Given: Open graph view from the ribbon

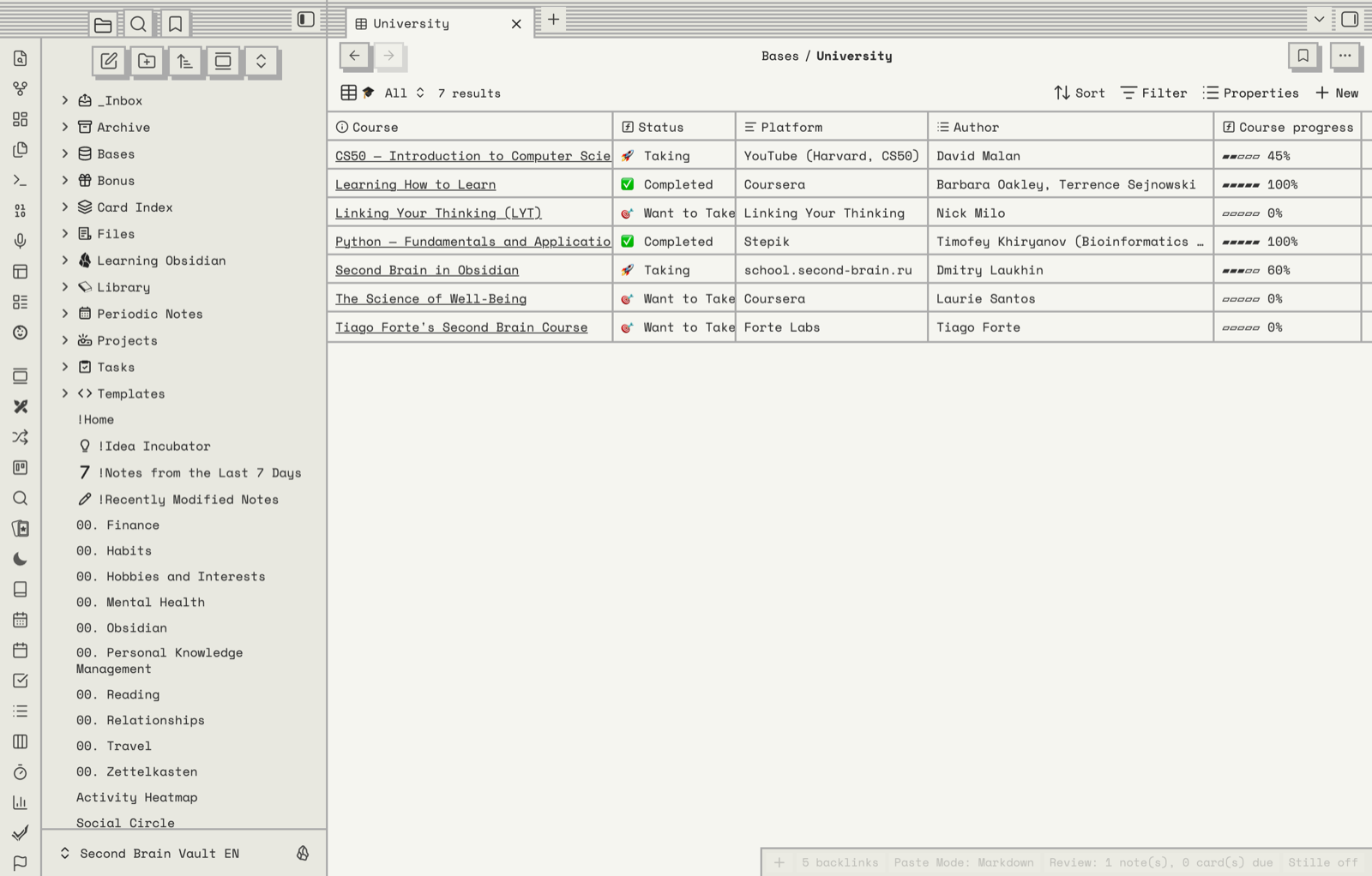Looking at the screenshot, I should (x=21, y=88).
